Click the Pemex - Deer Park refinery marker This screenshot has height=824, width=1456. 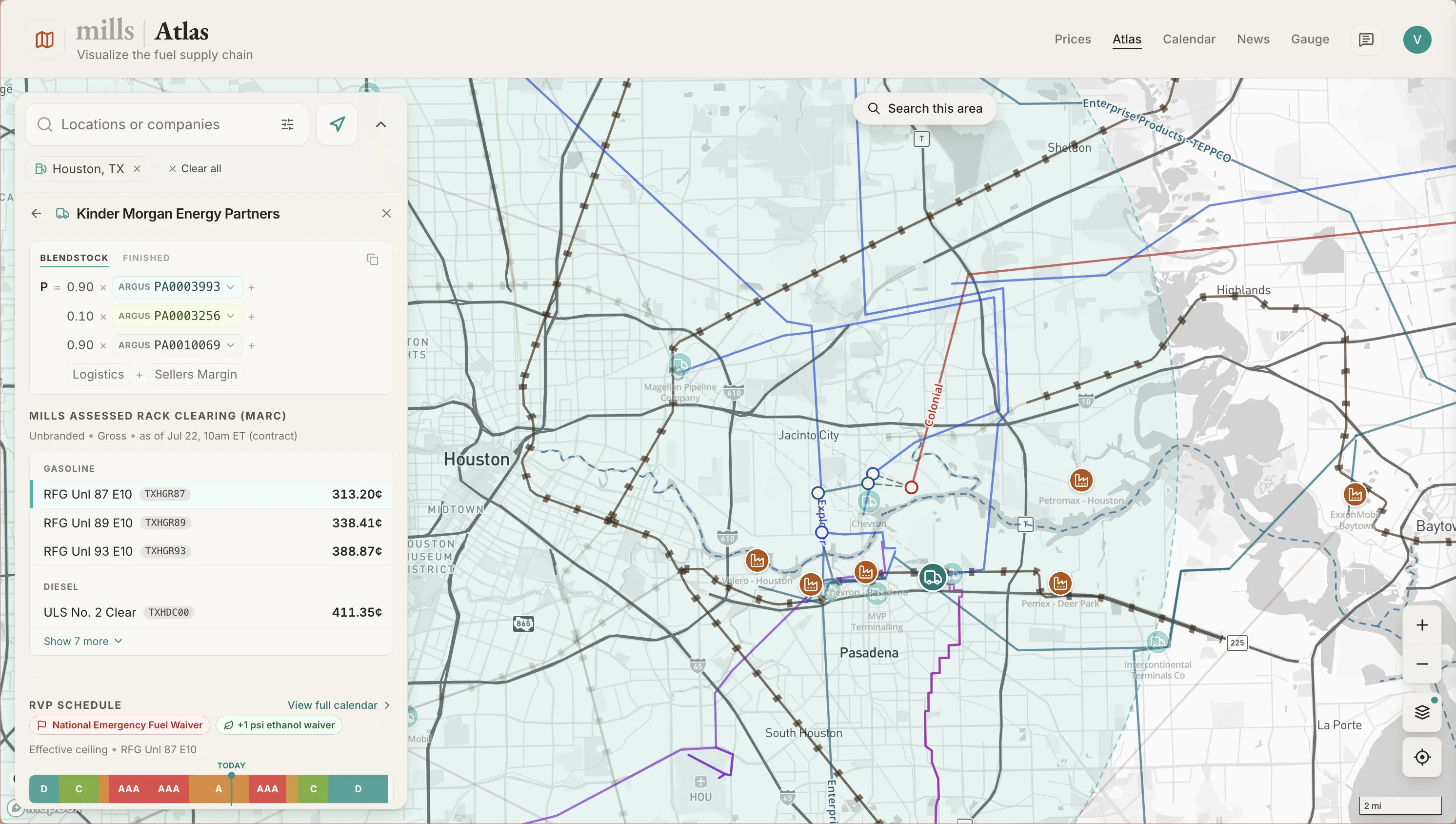[1060, 583]
